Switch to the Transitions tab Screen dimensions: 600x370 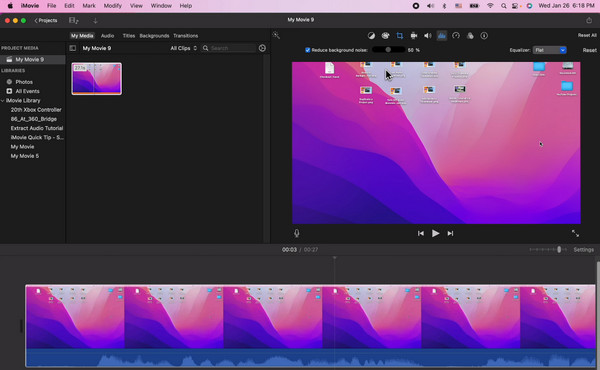[x=186, y=36]
